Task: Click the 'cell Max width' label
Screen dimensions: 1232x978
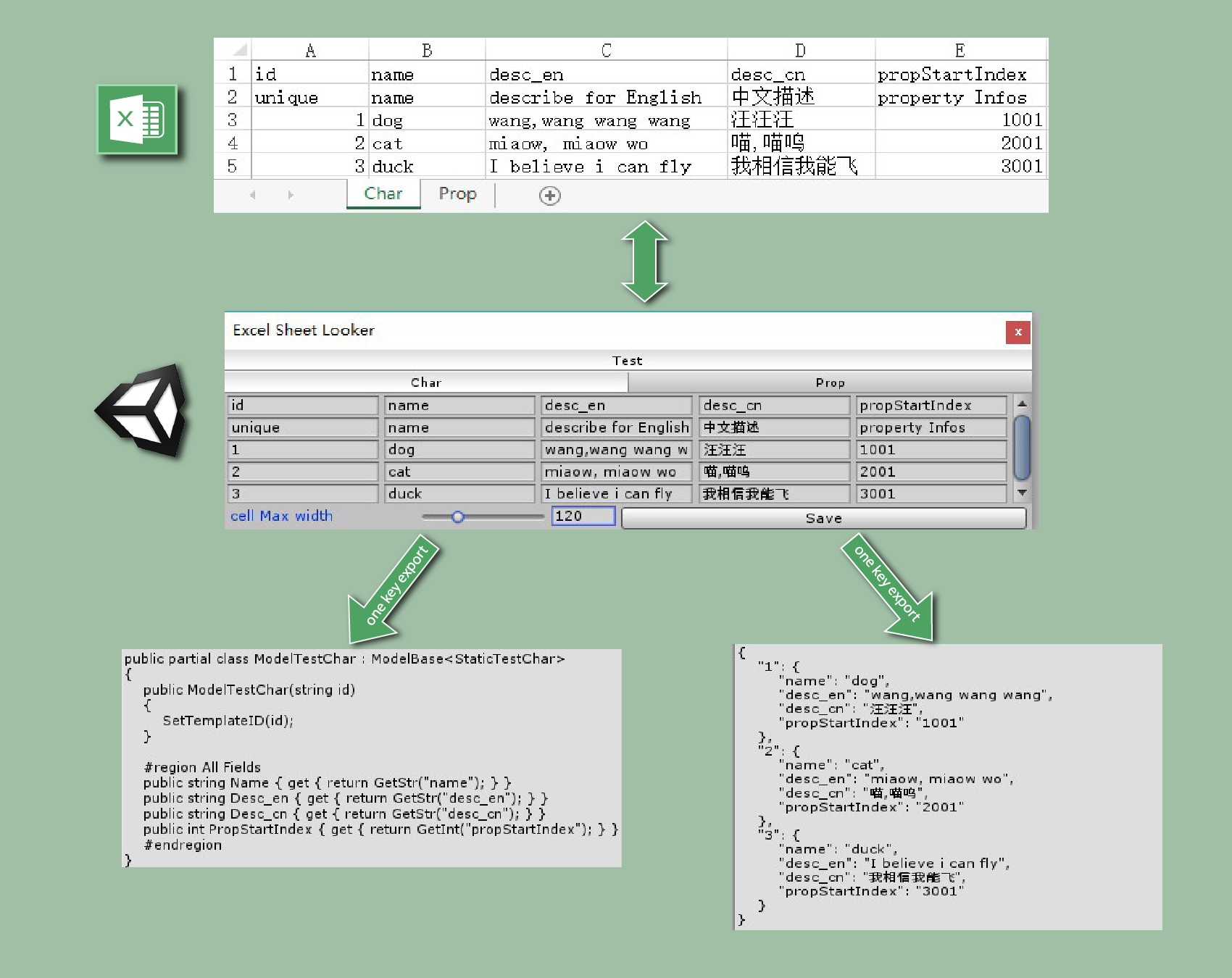Action: click(281, 516)
